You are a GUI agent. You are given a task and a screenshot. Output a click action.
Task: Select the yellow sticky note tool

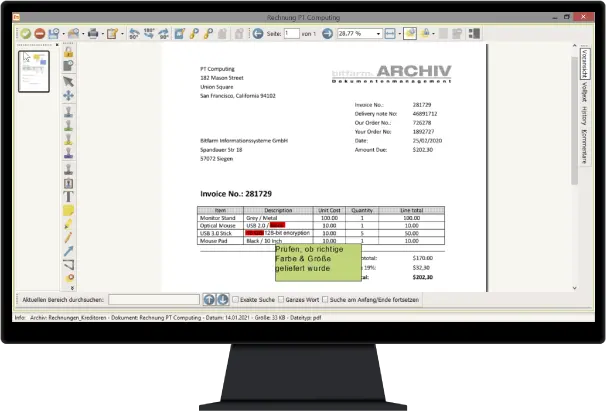(68, 210)
